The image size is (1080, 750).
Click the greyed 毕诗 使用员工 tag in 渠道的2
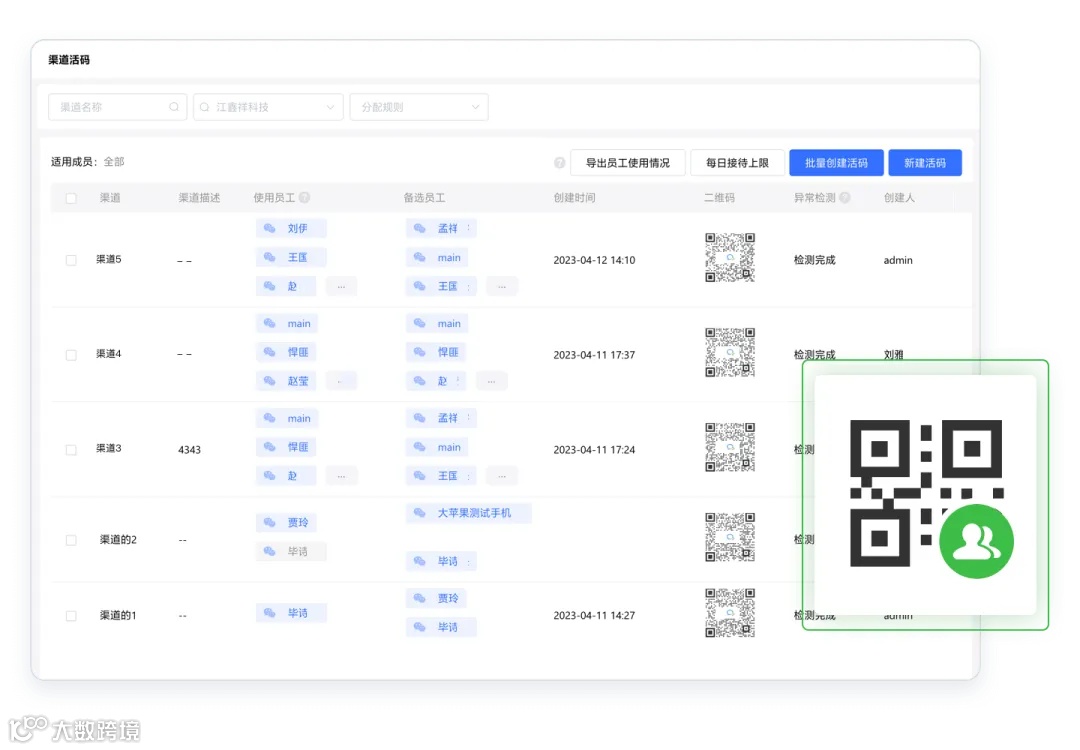pos(291,552)
